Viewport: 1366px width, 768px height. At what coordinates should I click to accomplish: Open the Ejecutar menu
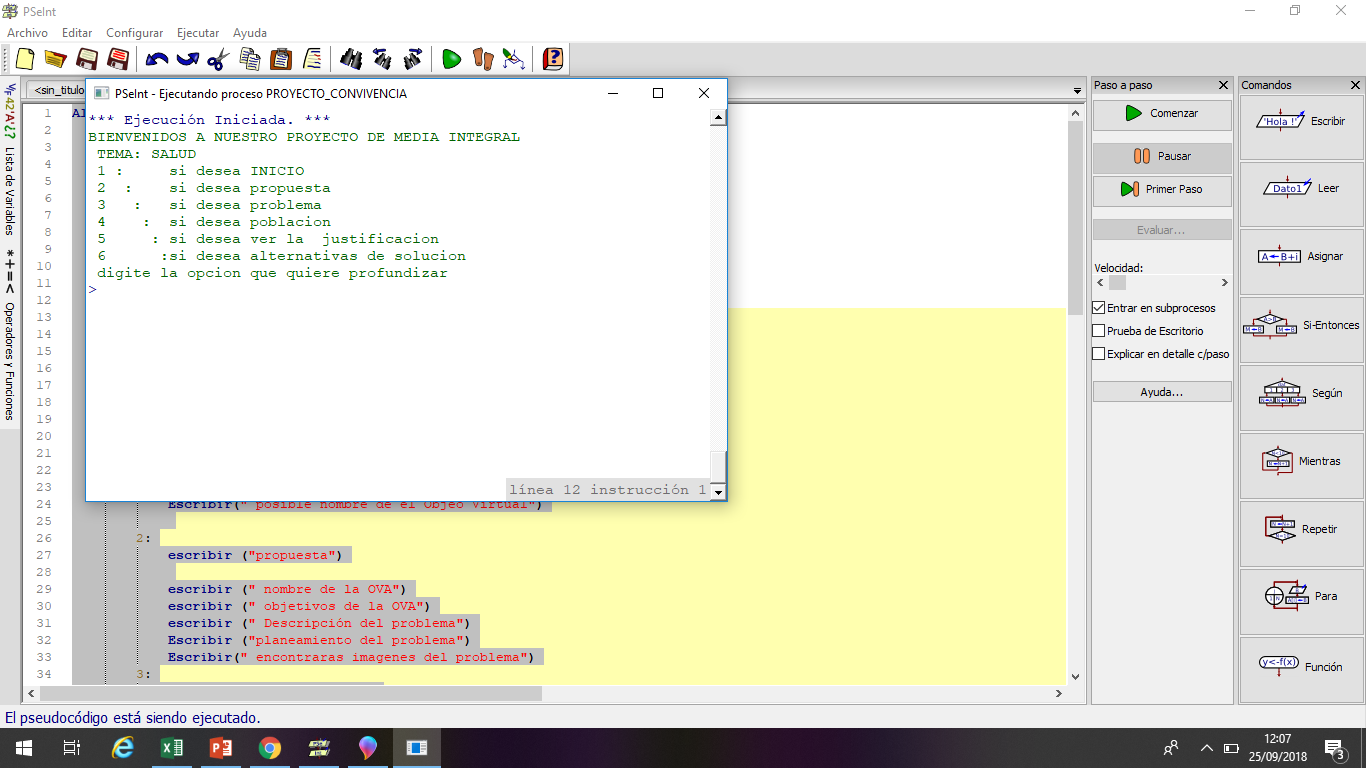tap(198, 33)
